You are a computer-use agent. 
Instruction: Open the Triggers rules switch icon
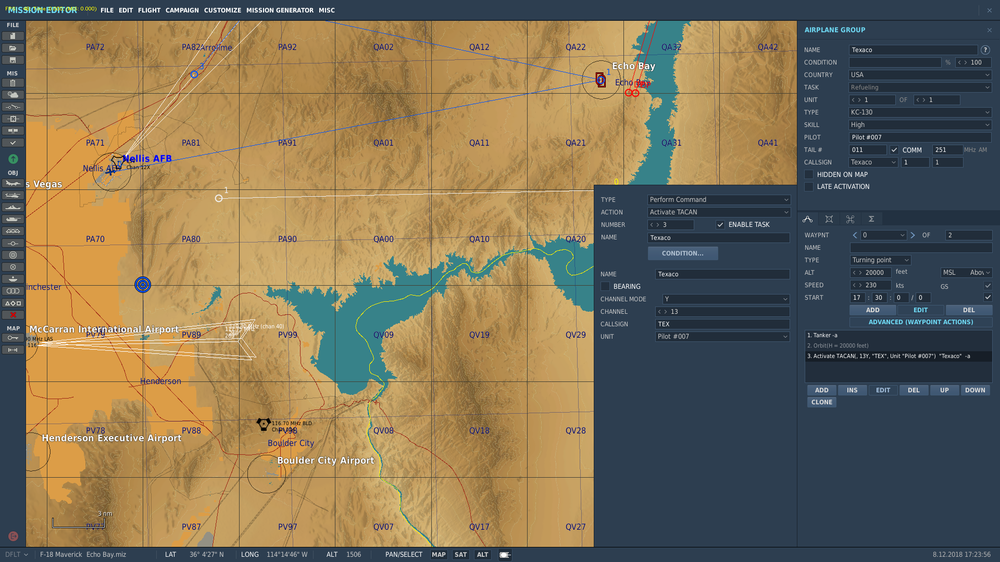(13, 107)
